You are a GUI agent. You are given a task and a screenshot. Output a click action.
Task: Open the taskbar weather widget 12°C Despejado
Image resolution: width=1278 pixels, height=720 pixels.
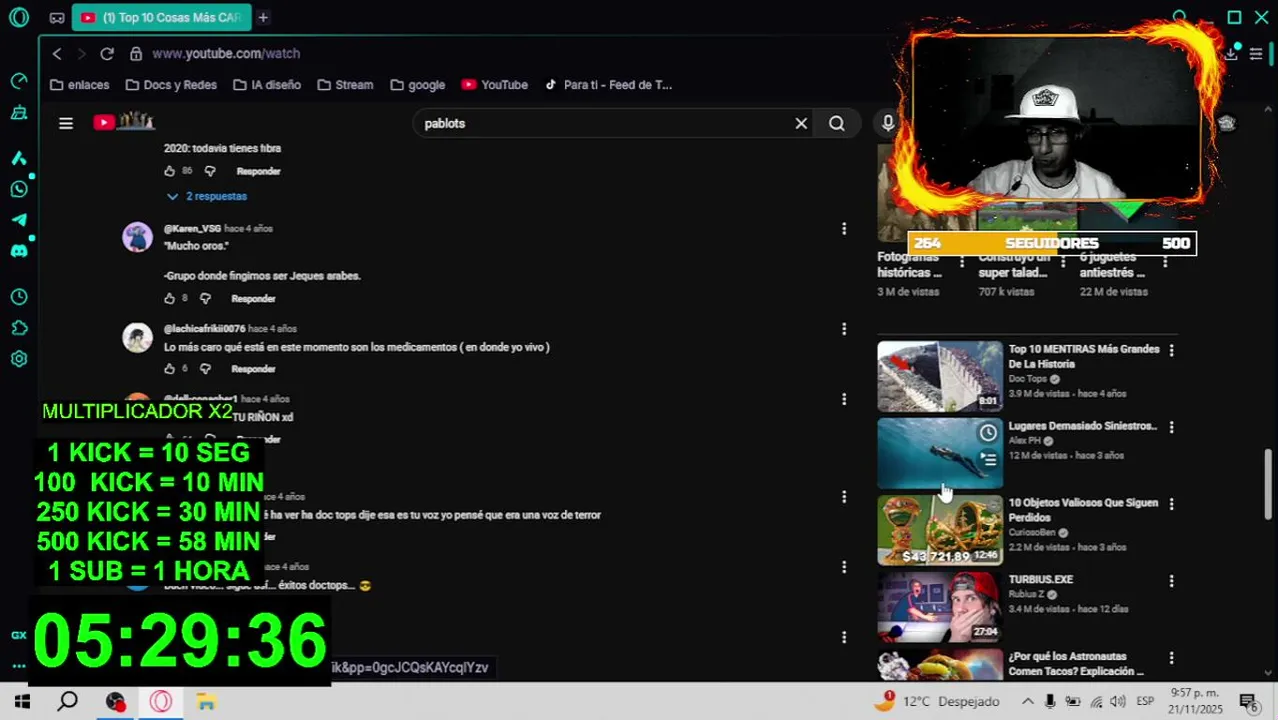coord(936,701)
